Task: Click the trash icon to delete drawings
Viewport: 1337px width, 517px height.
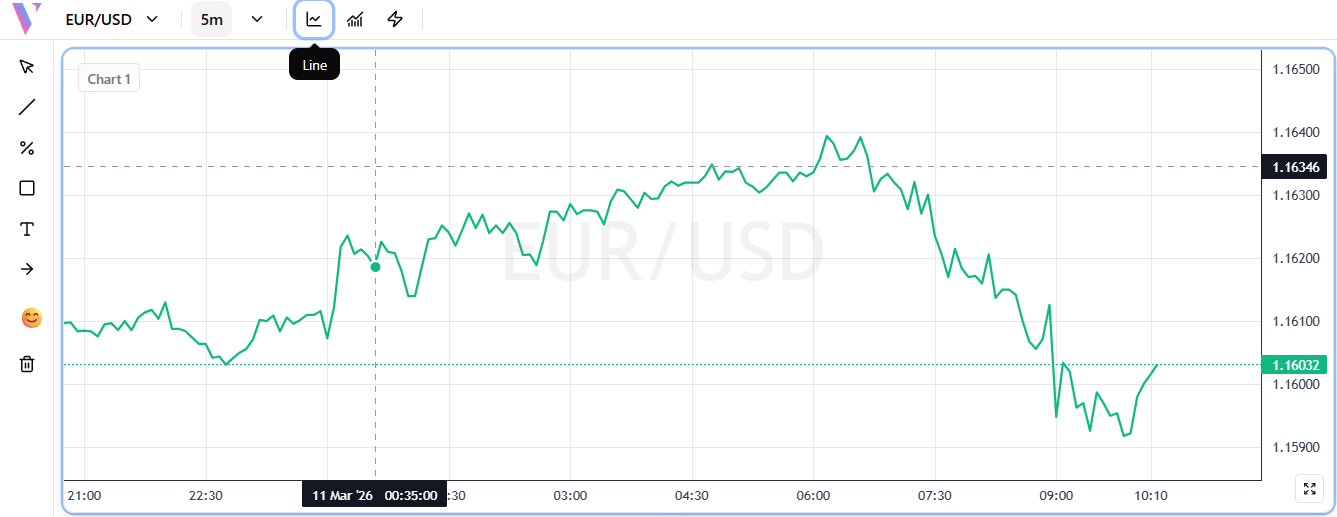Action: coord(27,364)
